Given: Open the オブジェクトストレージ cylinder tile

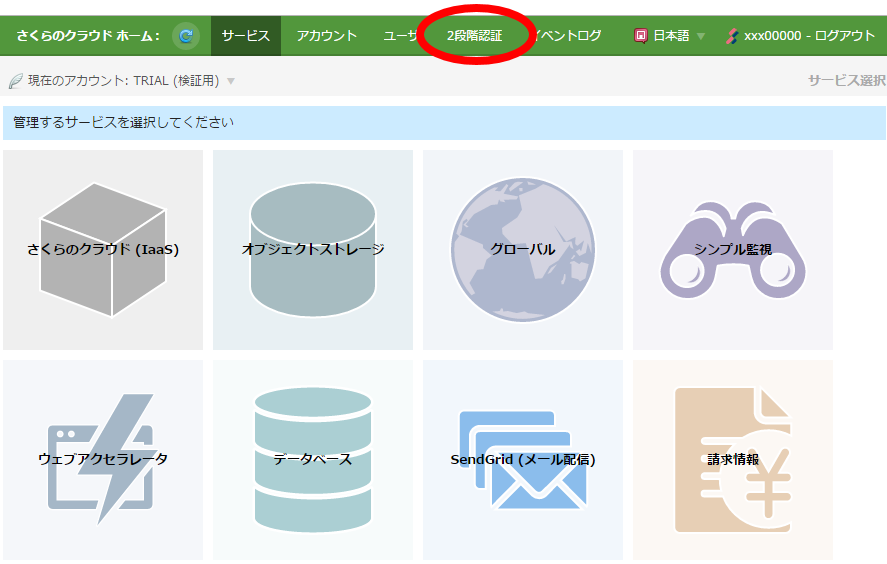Looking at the screenshot, I should [313, 249].
